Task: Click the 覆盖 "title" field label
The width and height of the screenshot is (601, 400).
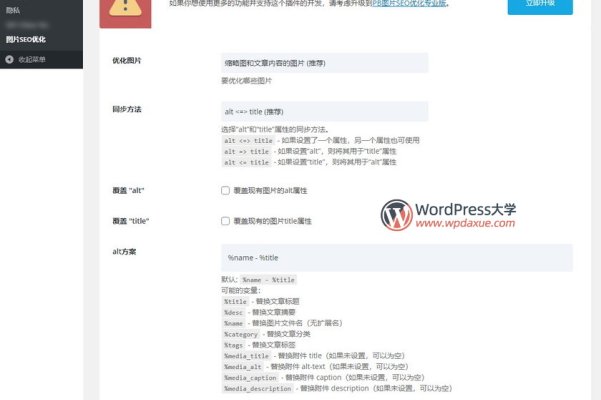Action: click(130, 221)
